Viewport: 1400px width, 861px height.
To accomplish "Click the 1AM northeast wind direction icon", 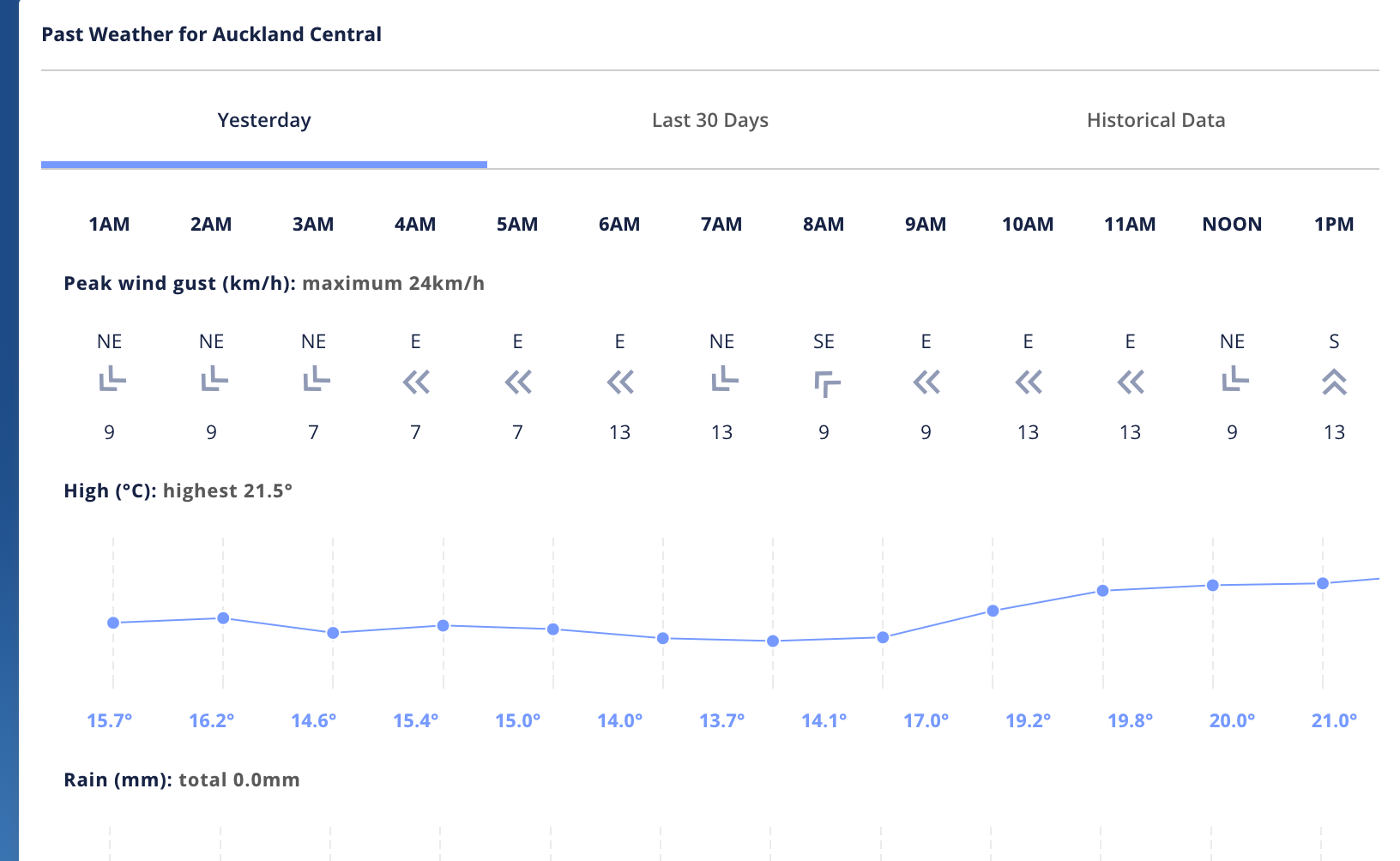I will coord(112,379).
